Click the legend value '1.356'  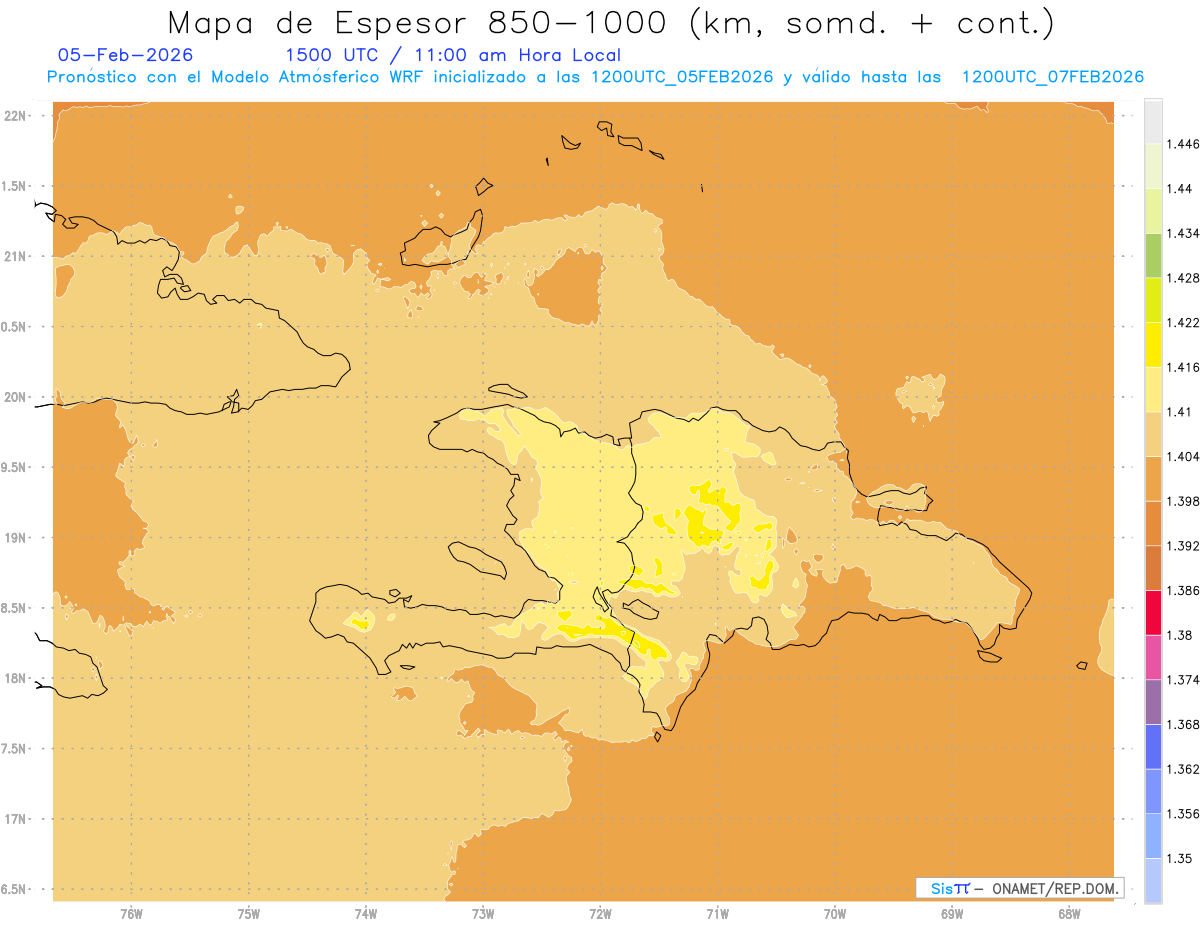pyautogui.click(x=1183, y=814)
